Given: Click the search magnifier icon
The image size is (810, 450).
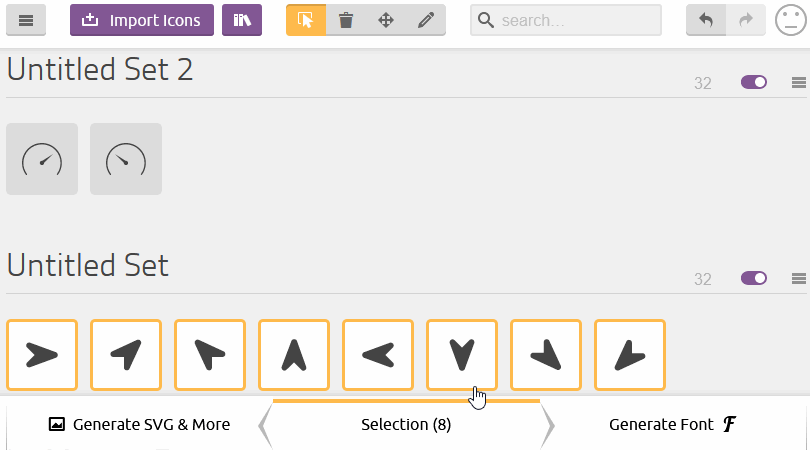Looking at the screenshot, I should (486, 20).
